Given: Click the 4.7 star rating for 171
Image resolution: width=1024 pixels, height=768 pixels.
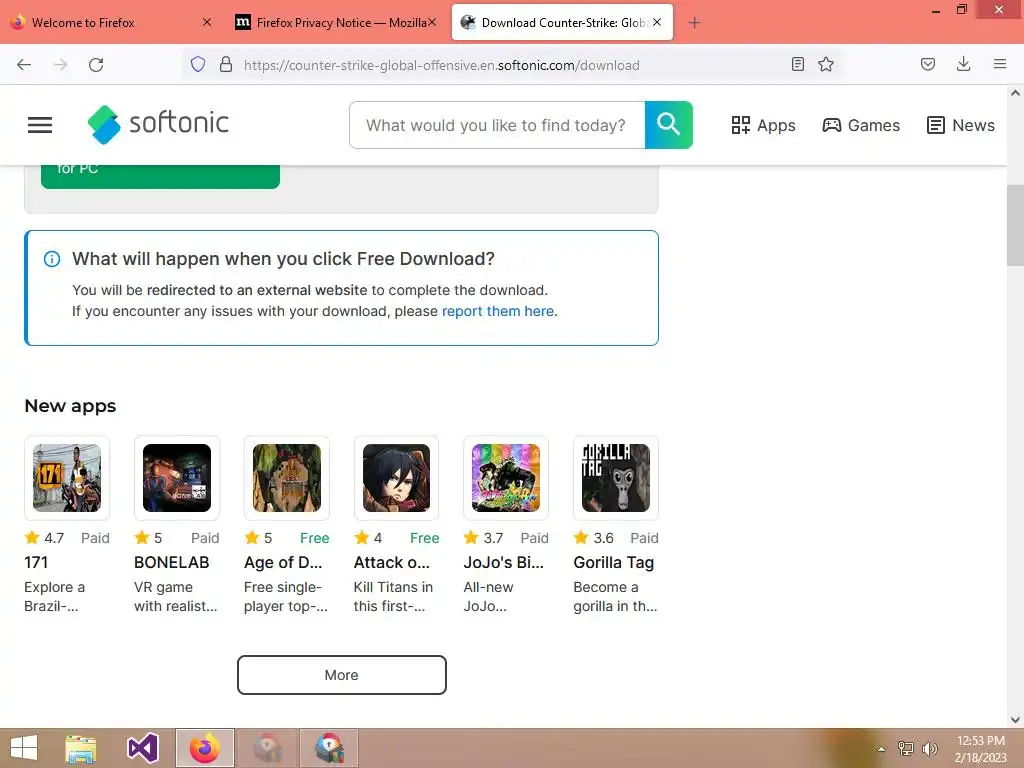Looking at the screenshot, I should (44, 537).
